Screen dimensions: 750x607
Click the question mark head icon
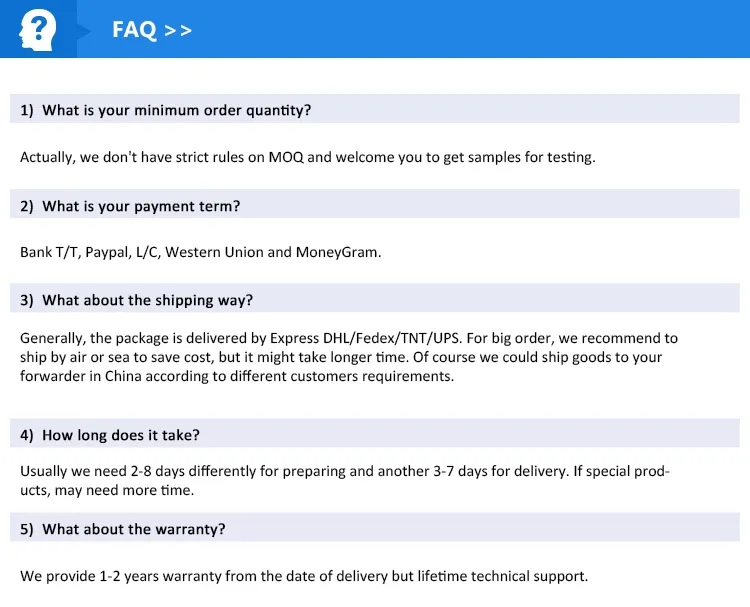tap(38, 29)
